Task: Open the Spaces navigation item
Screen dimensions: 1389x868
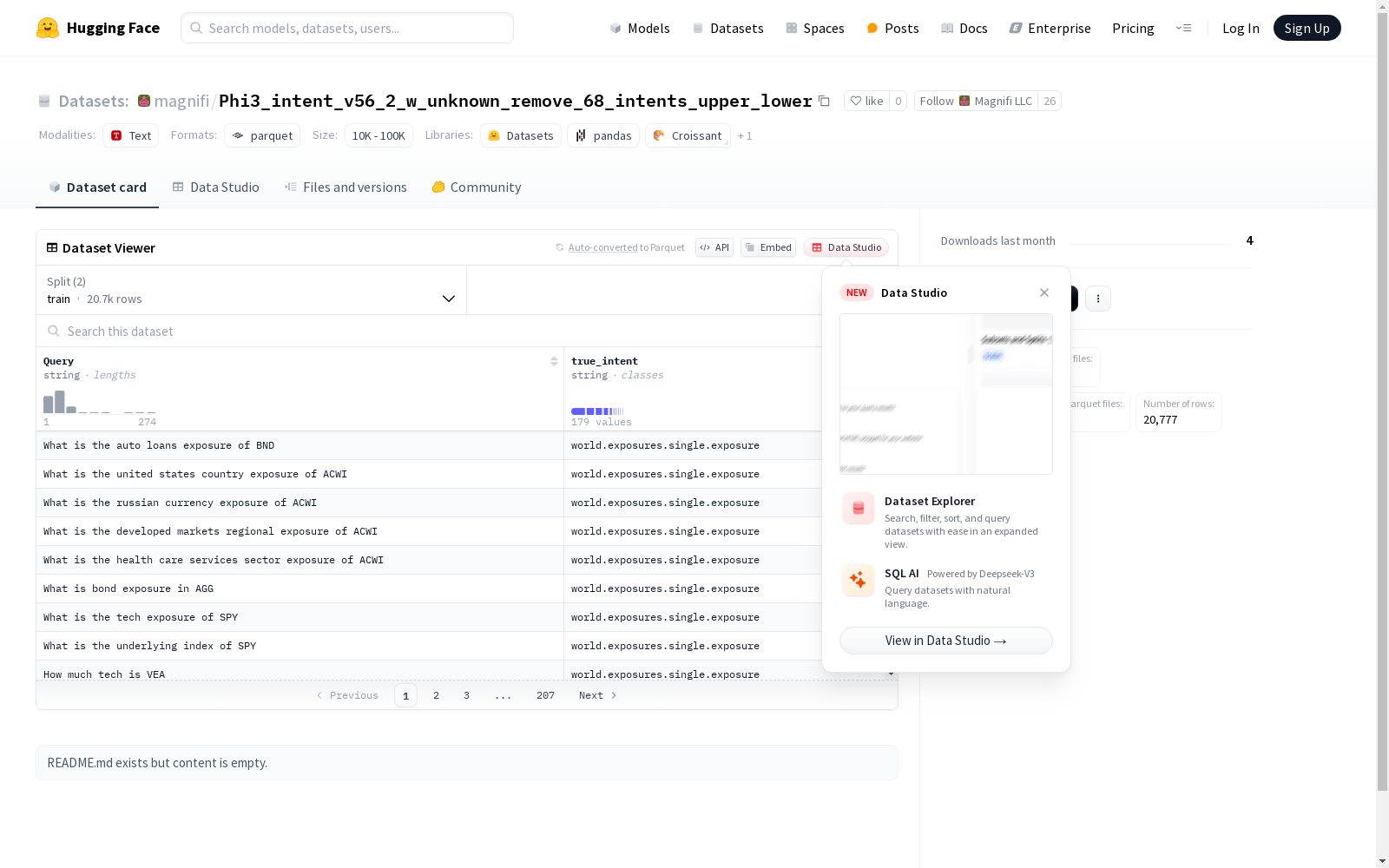Action: tap(815, 28)
